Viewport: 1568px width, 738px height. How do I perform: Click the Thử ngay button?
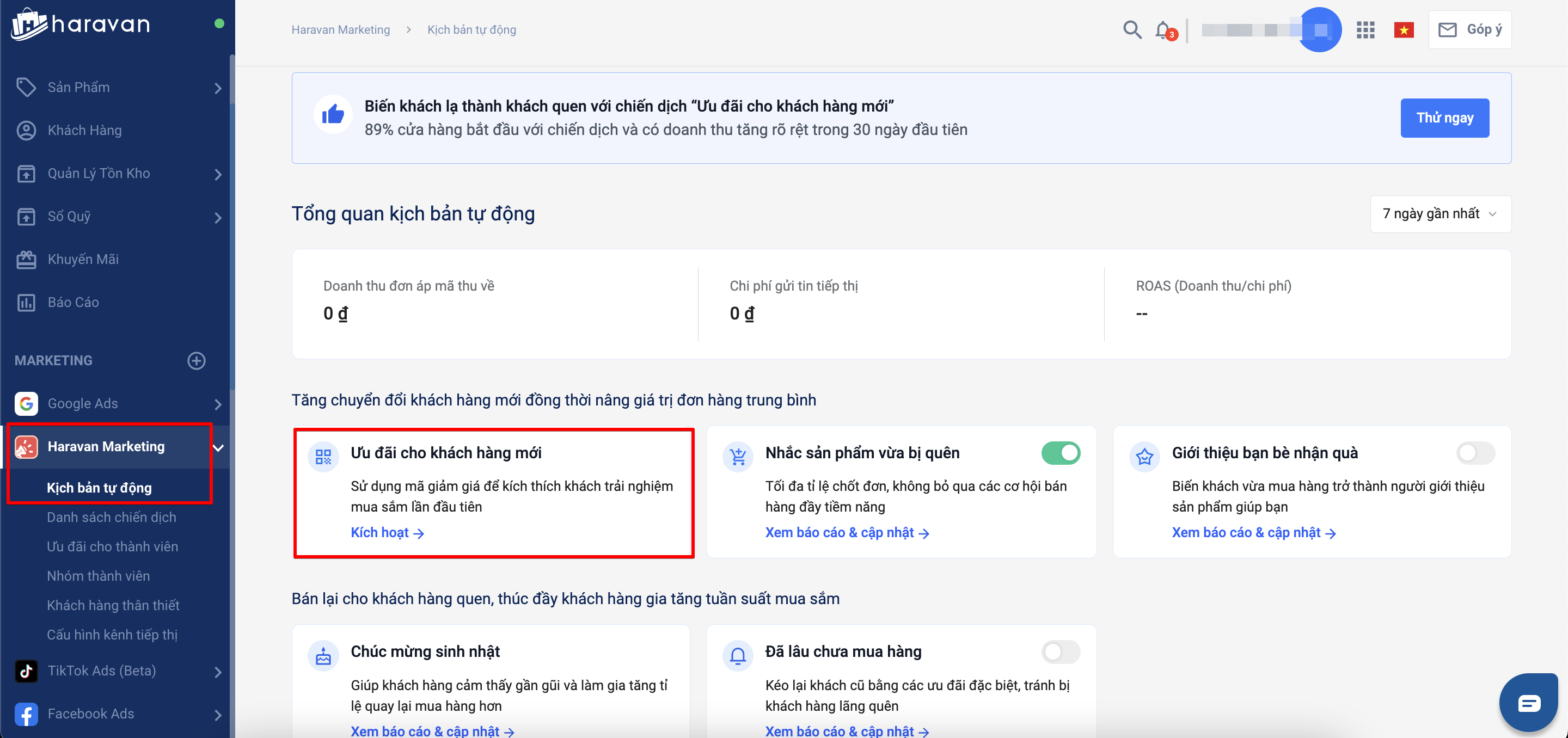coord(1444,118)
